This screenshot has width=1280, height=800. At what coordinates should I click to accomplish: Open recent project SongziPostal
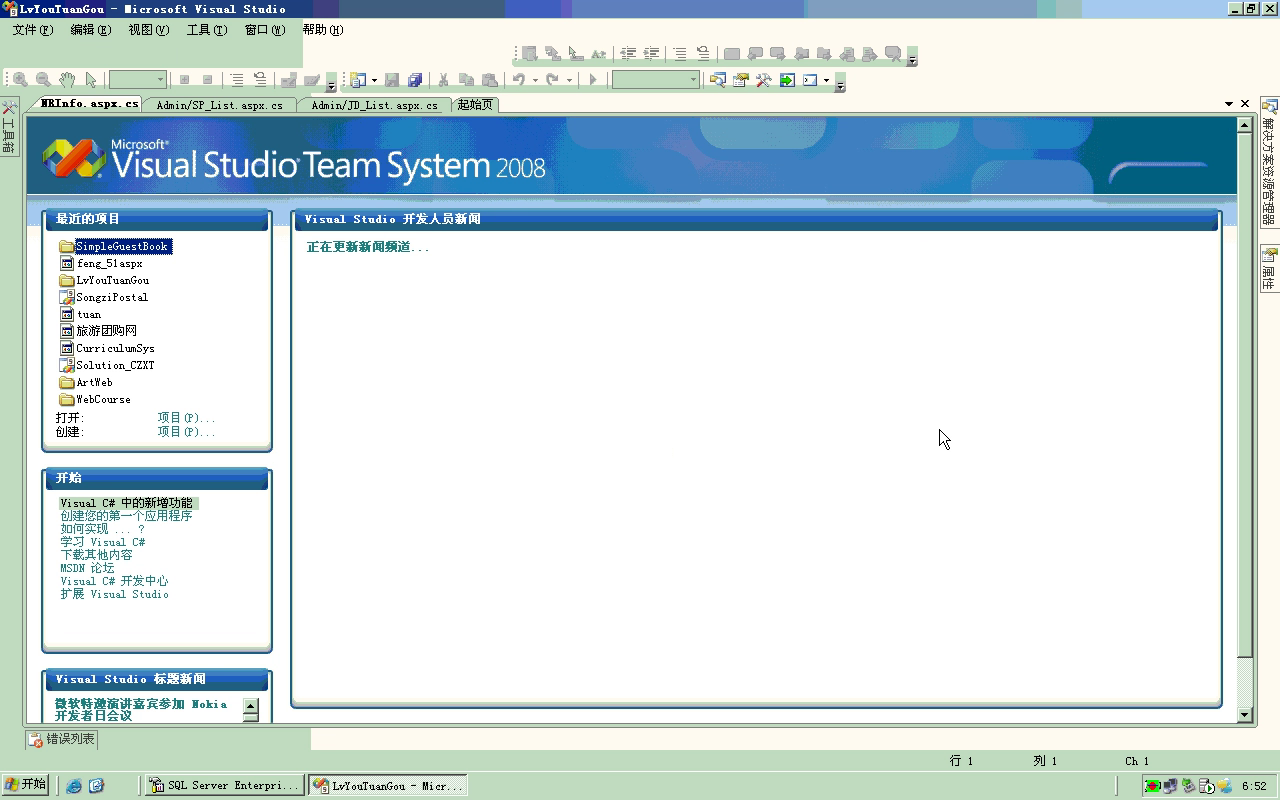[x=112, y=297]
